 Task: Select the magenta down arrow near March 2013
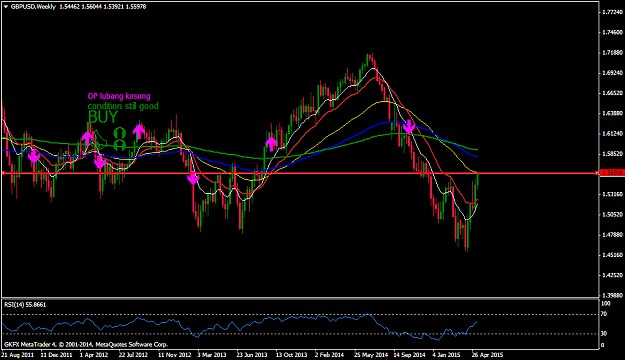pos(193,178)
